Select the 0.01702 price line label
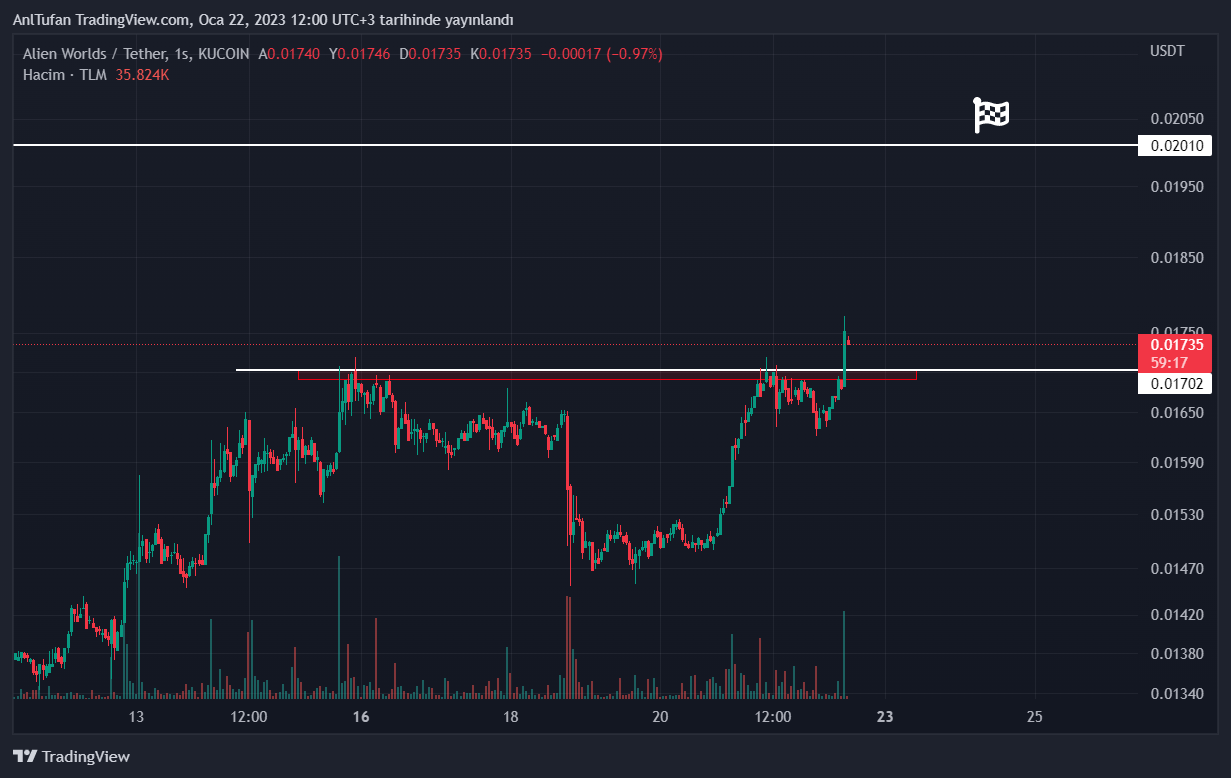The image size is (1231, 778). point(1175,383)
